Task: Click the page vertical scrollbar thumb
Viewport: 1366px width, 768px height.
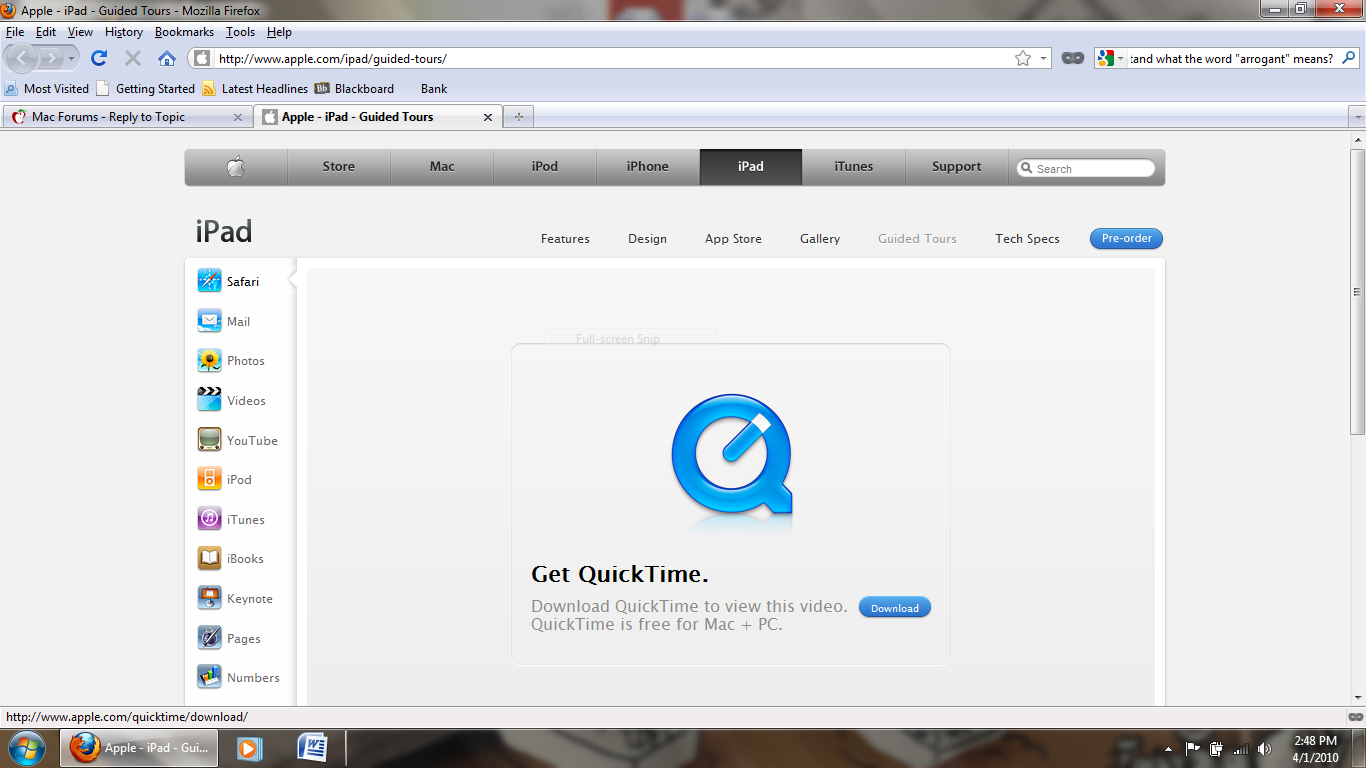Action: 1357,292
